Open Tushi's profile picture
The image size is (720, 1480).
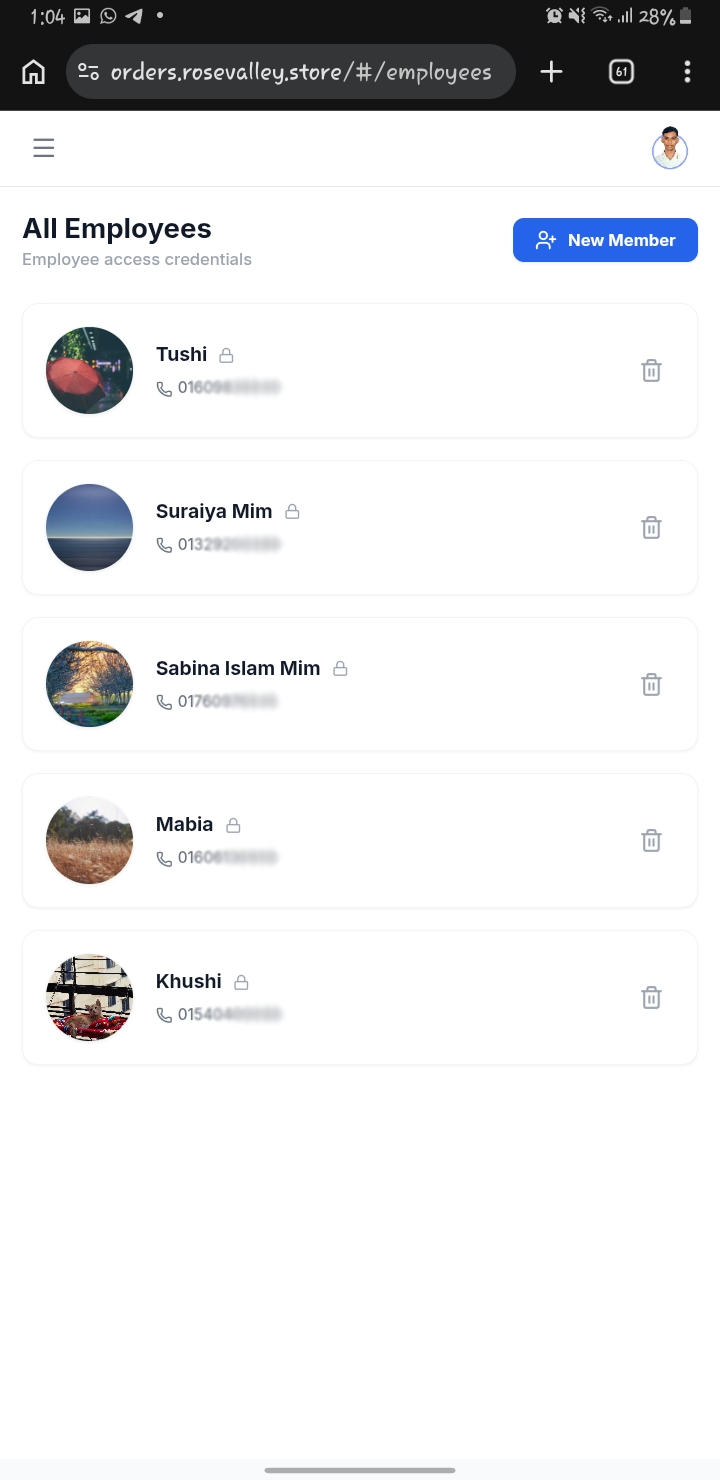click(90, 370)
